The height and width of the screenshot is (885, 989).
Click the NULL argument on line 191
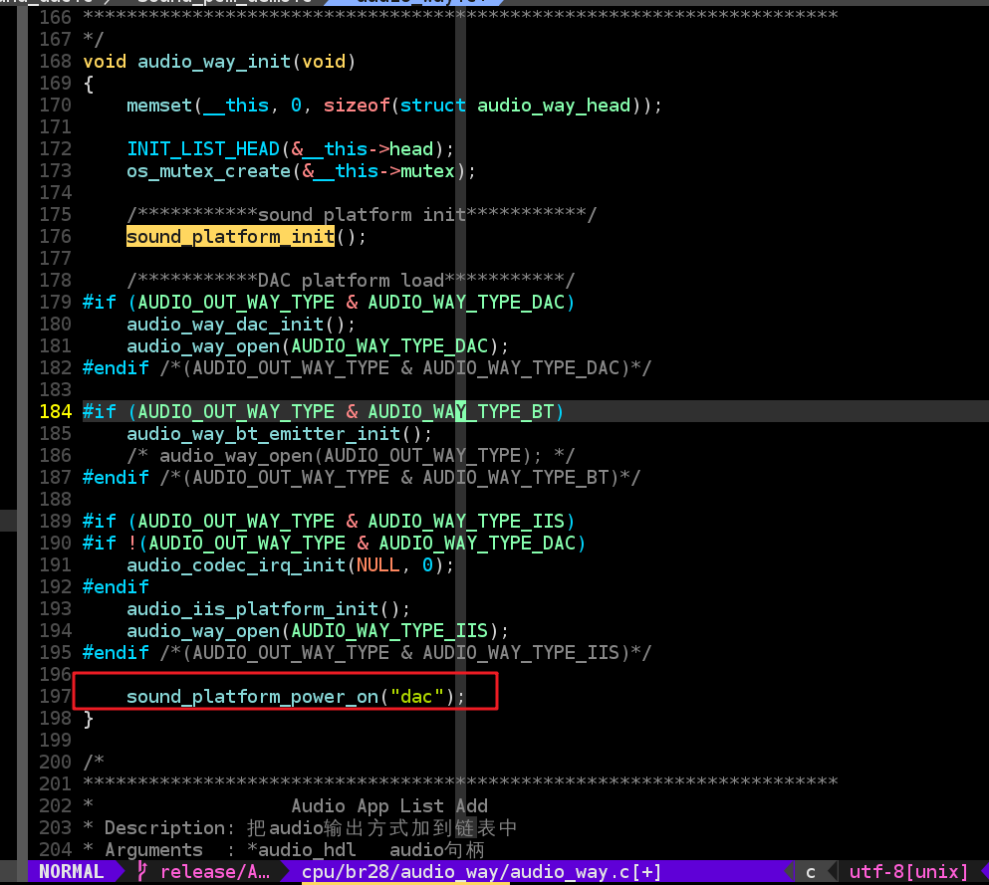click(378, 565)
